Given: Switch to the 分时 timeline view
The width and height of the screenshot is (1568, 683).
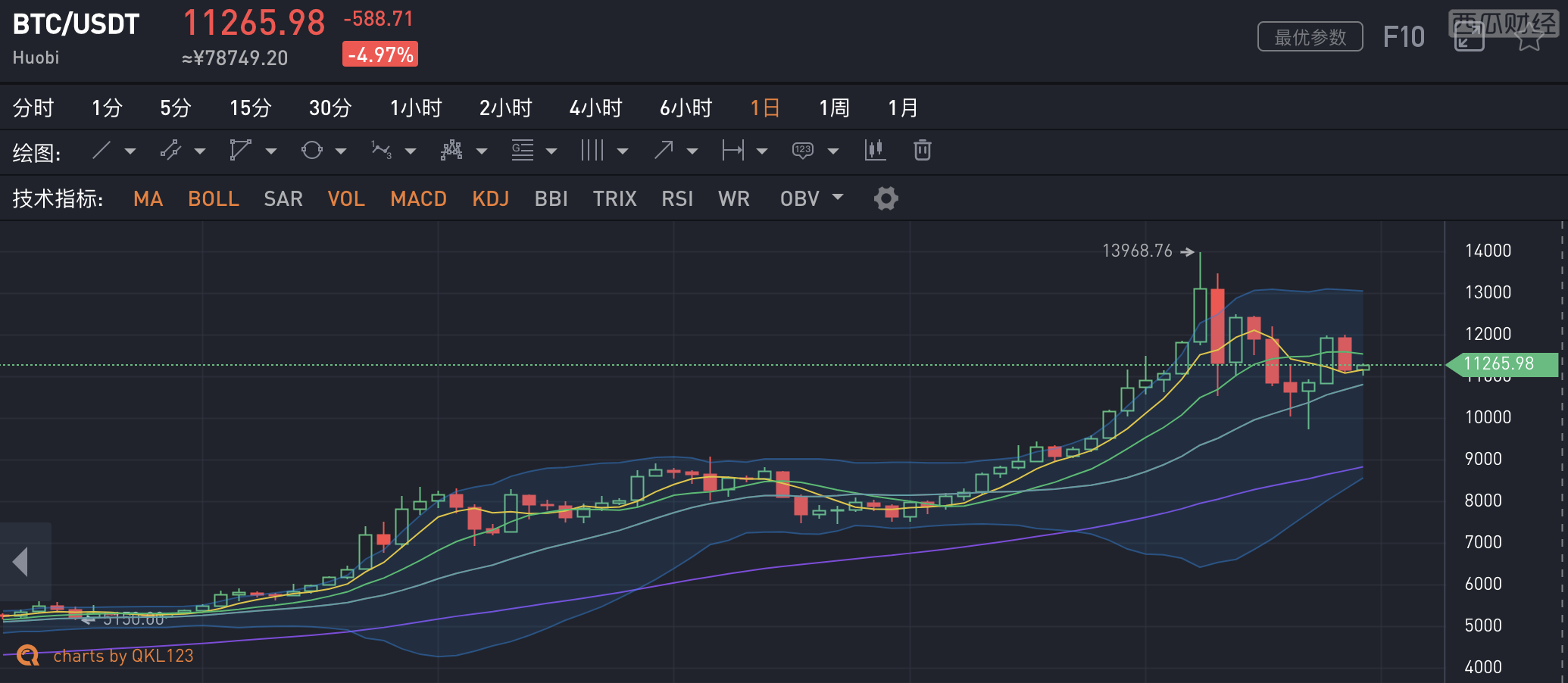Looking at the screenshot, I should pyautogui.click(x=33, y=108).
